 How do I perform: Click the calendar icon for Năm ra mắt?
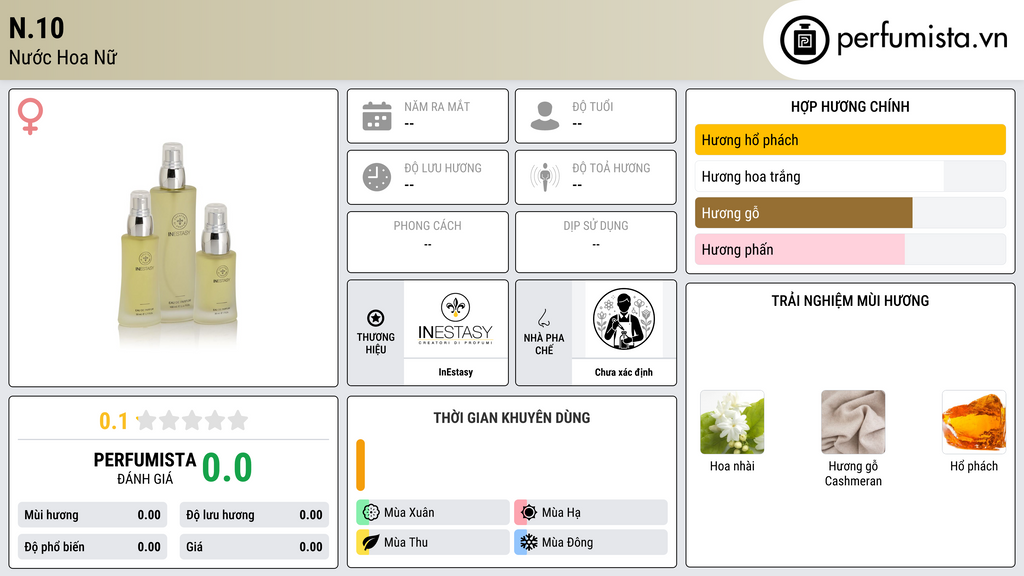[377, 116]
